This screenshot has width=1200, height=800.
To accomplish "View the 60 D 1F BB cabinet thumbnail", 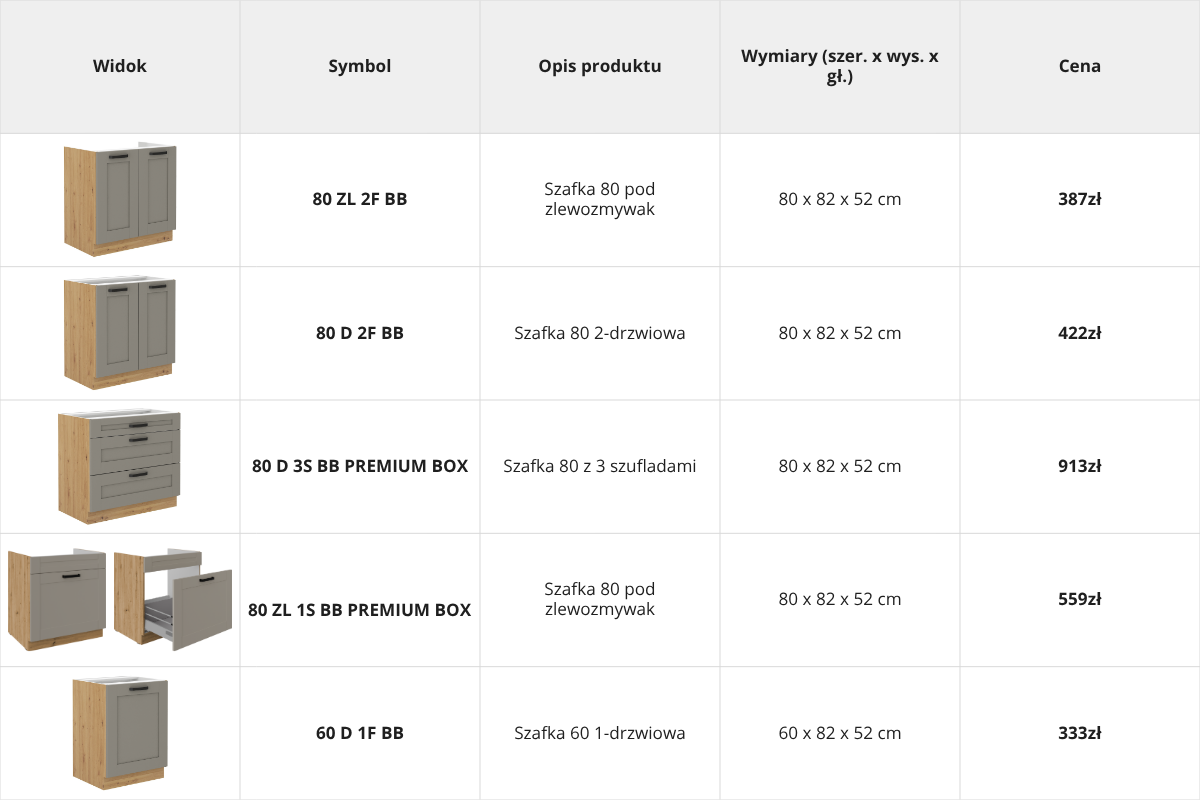I will [120, 733].
